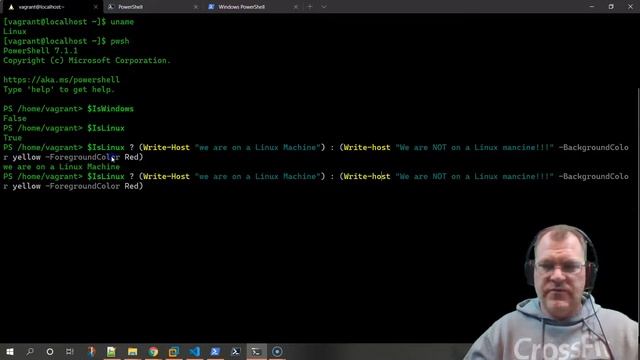Open the circular recorder app on taskbar

(277, 351)
